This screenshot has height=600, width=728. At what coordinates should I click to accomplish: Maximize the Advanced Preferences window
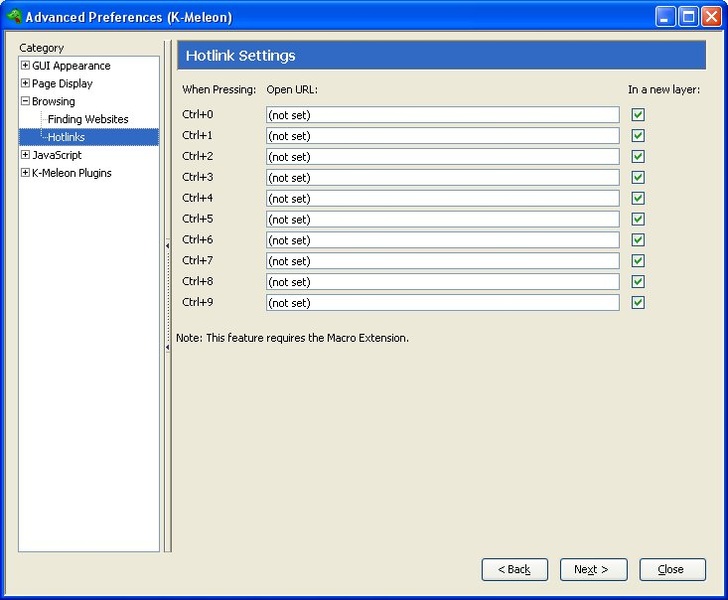pyautogui.click(x=689, y=17)
